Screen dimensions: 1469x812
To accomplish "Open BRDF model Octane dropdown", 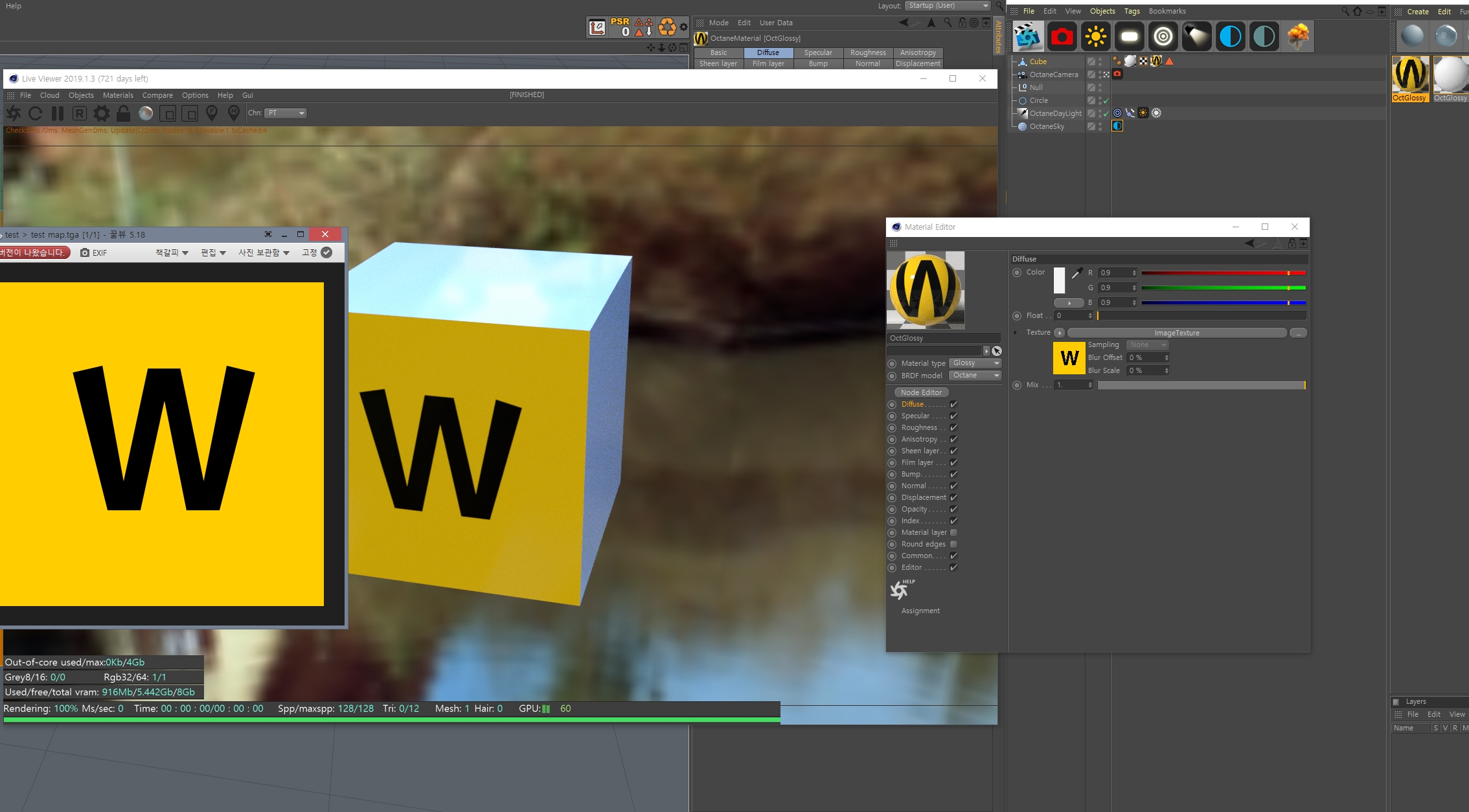I will click(975, 376).
